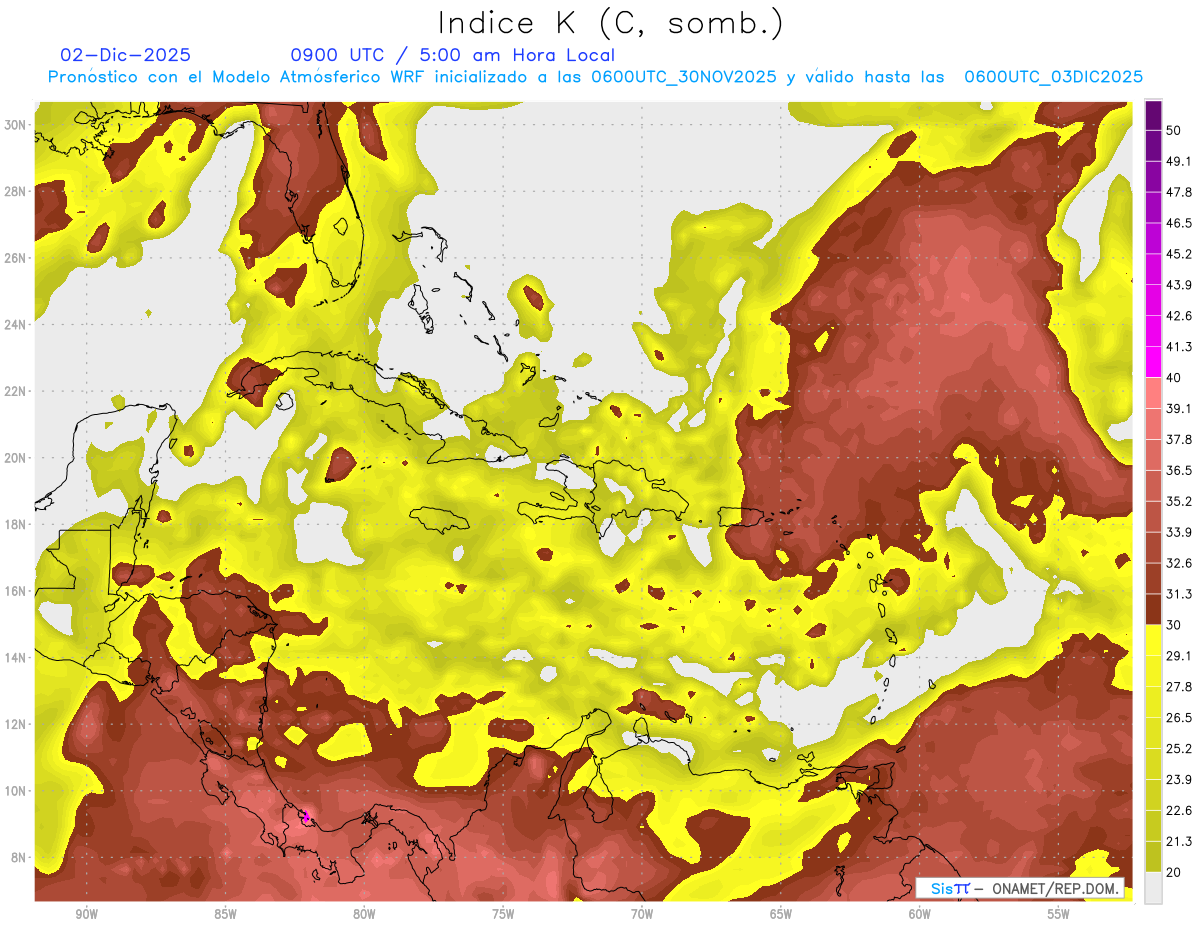Click longitude label "80W"
The image size is (1200, 927).
click(364, 914)
